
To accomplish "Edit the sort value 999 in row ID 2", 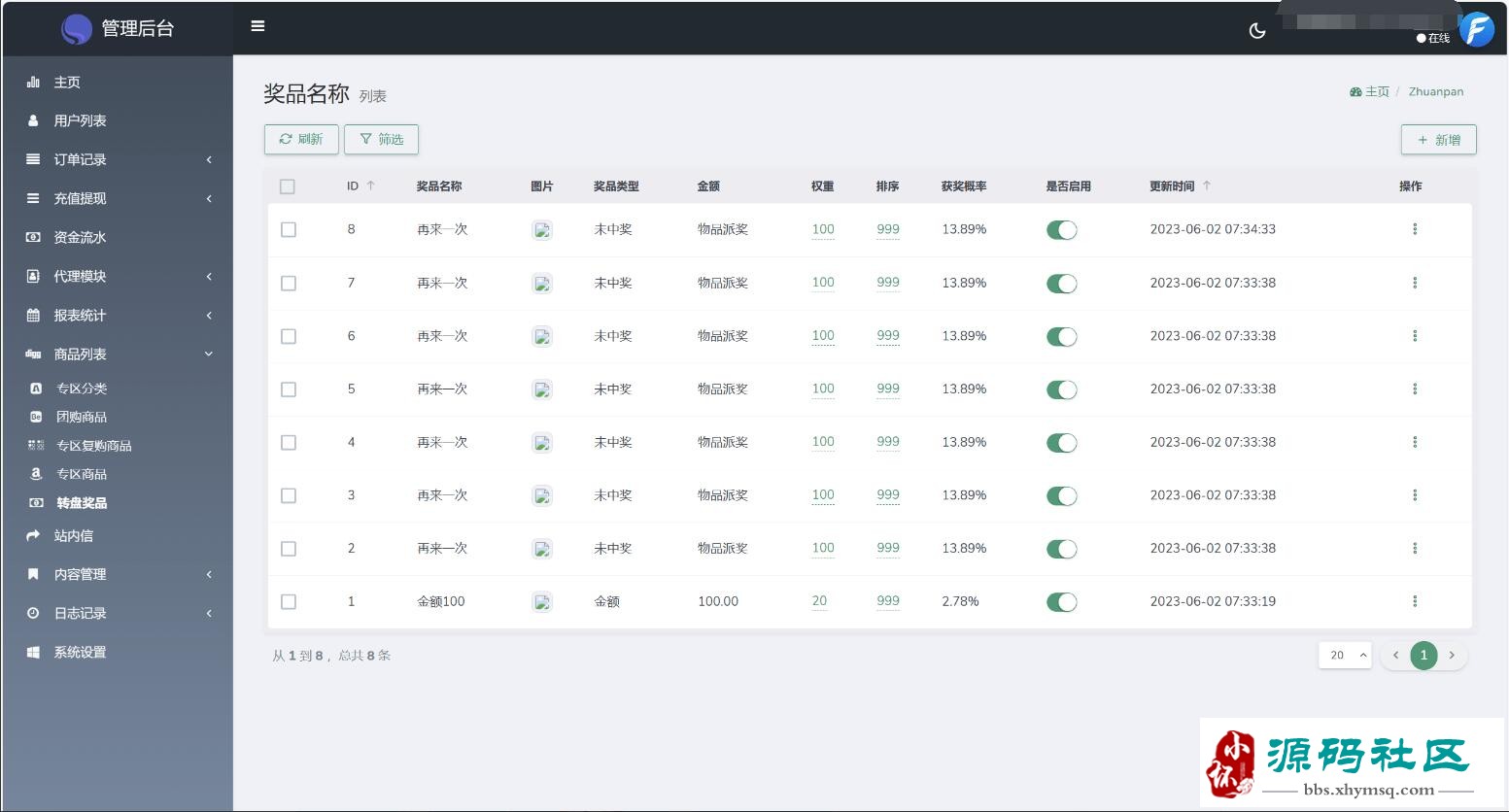I will coord(888,548).
